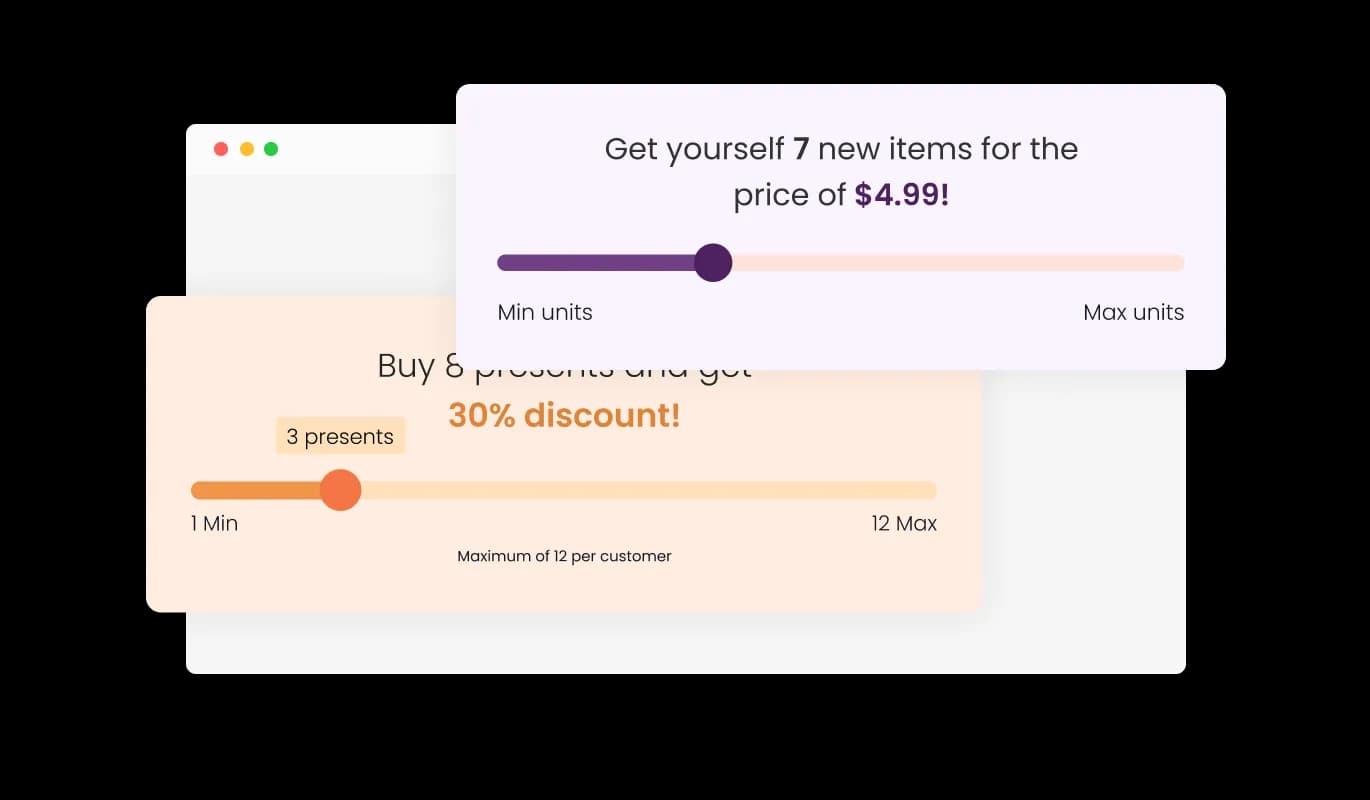This screenshot has height=800, width=1370.
Task: Click the 'Maximum of 12 per customer' note
Action: click(564, 556)
